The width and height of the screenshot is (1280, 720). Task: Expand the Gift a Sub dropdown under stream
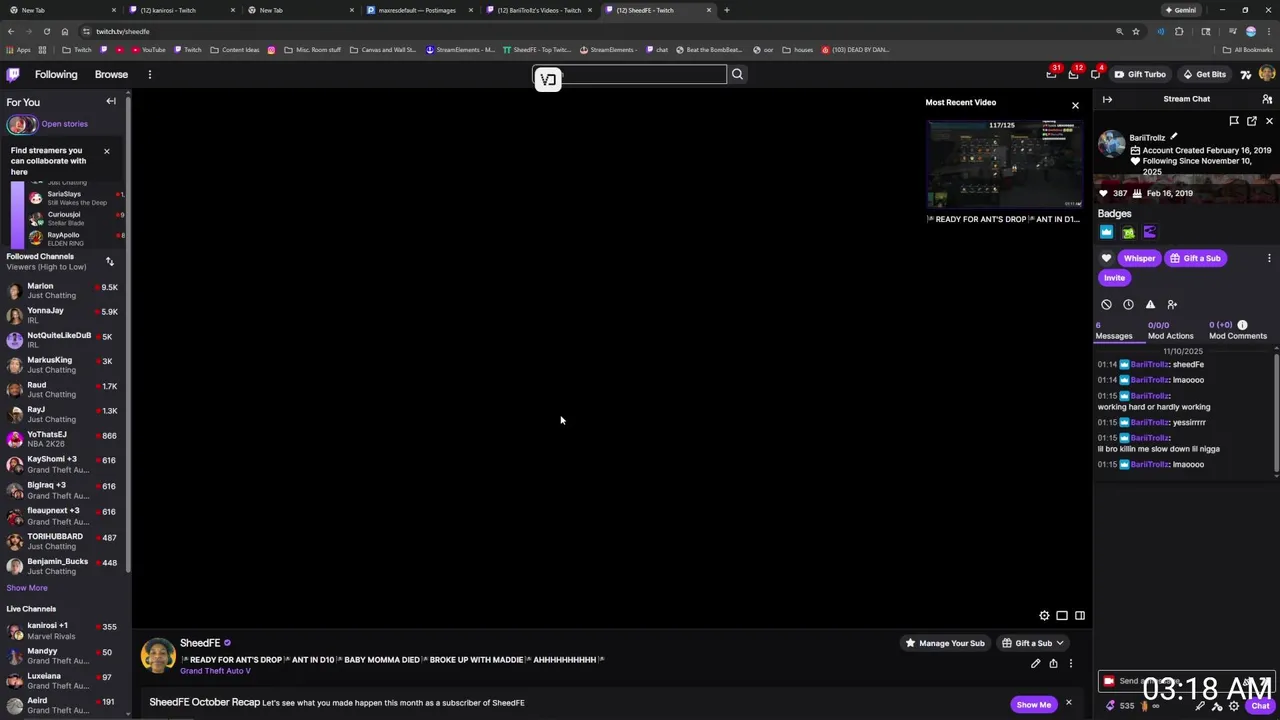[1034, 643]
